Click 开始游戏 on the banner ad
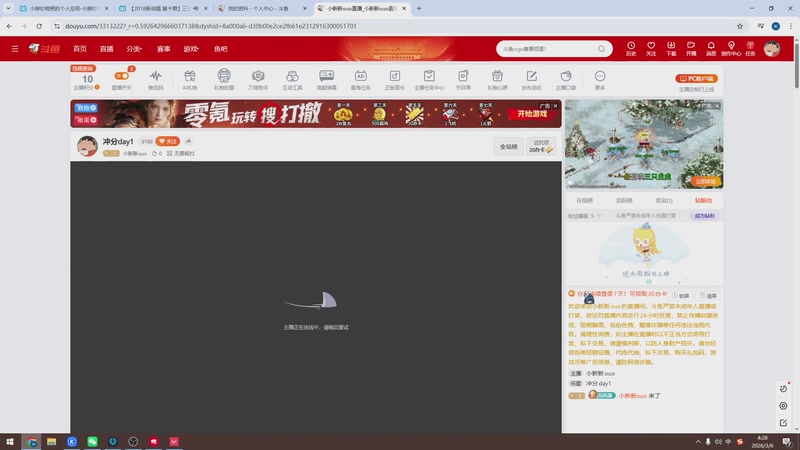This screenshot has width=800, height=450. (x=532, y=114)
